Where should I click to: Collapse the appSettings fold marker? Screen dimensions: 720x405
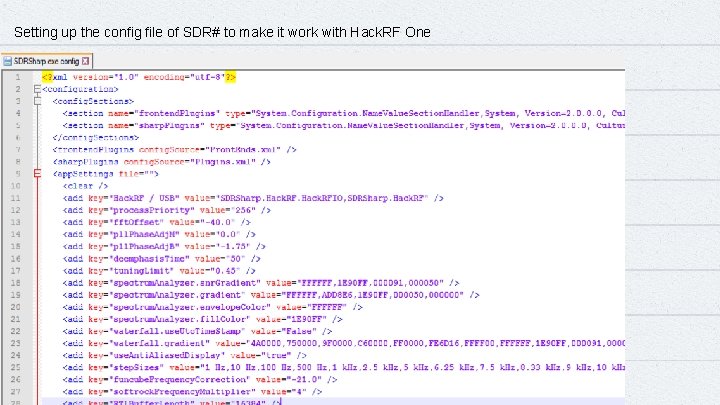pos(38,174)
